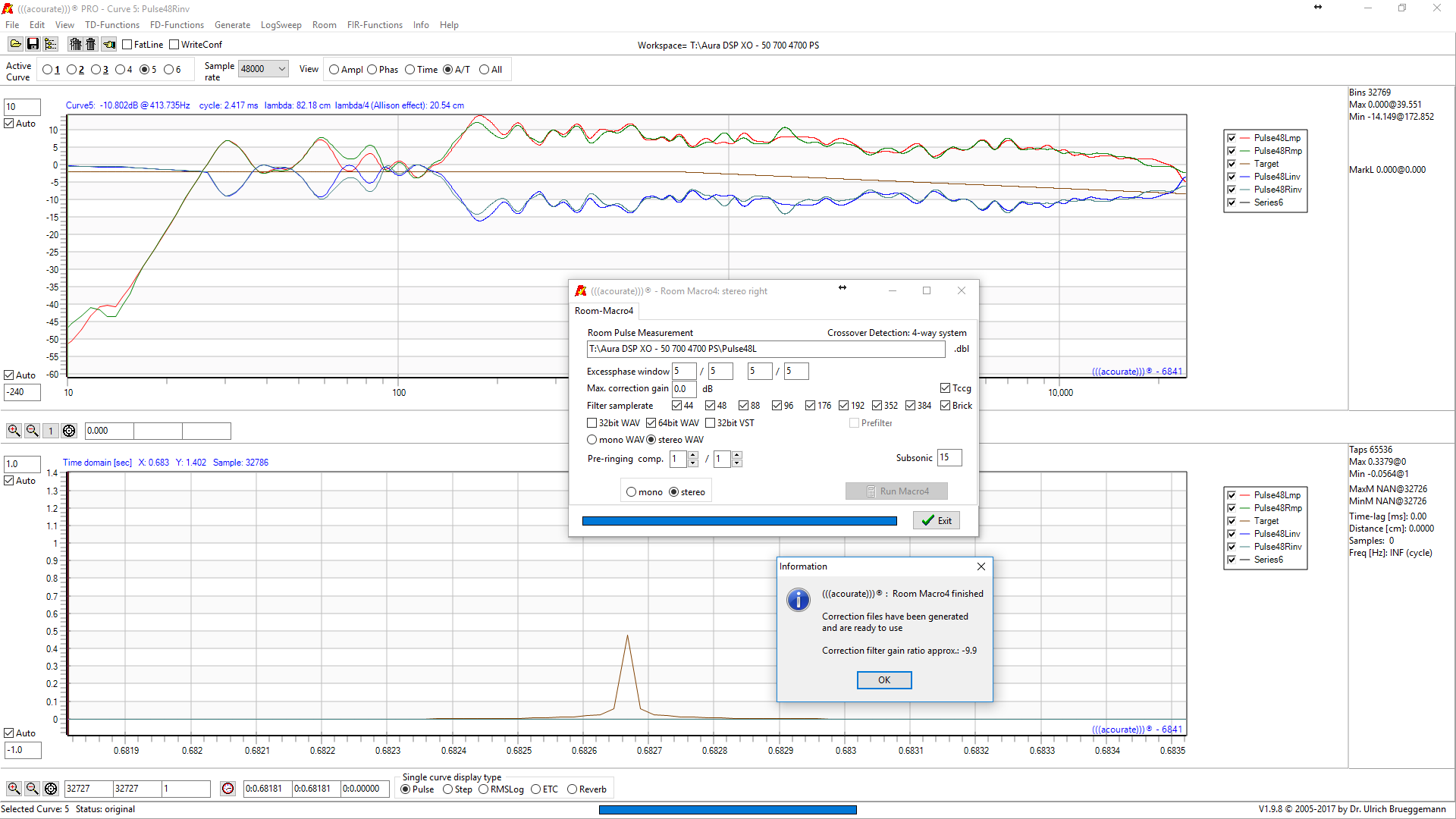Click OK in the Information dialog
Viewport: 1456px width, 819px height.
point(884,680)
